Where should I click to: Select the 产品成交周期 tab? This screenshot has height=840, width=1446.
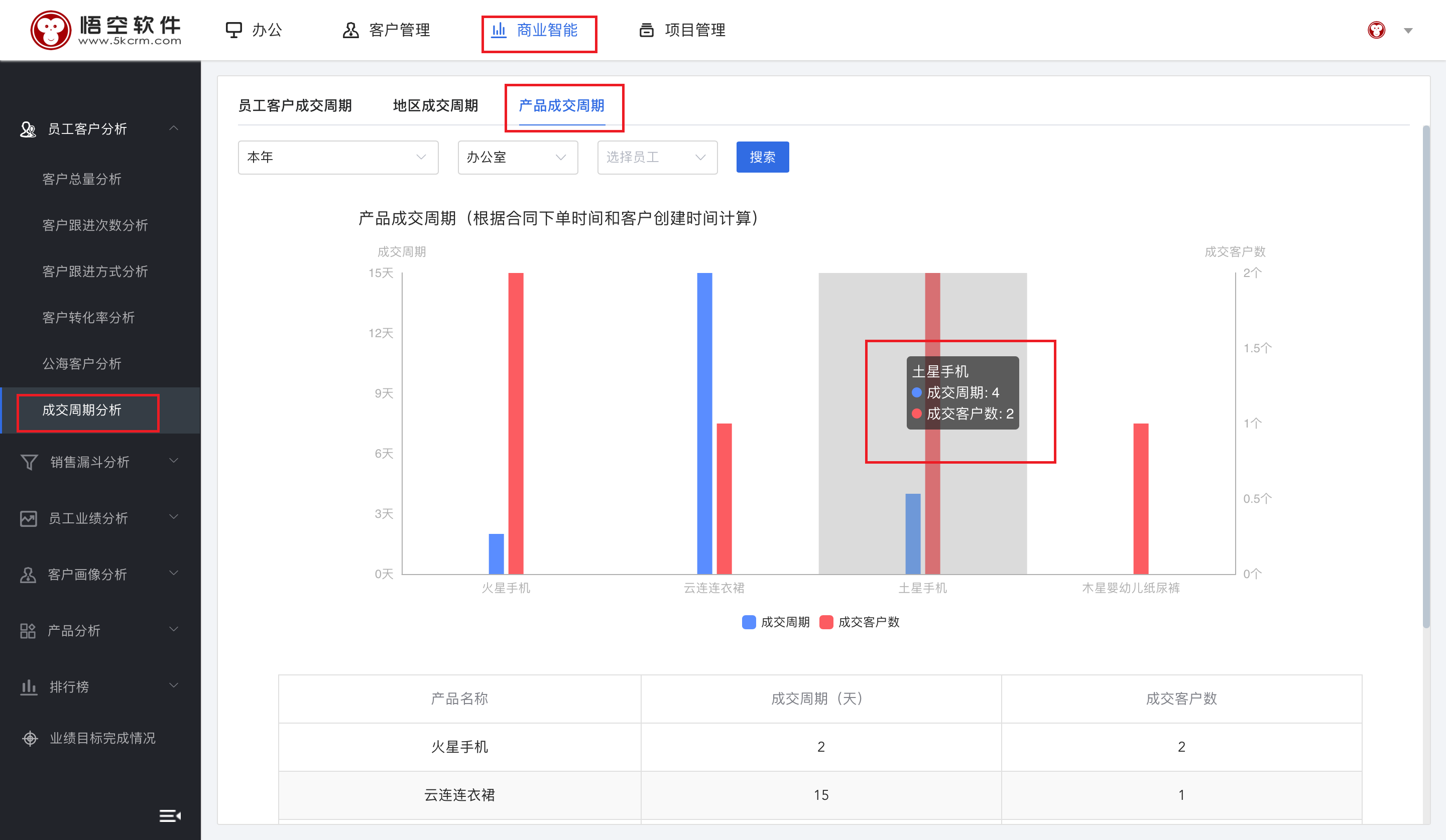[x=561, y=105]
